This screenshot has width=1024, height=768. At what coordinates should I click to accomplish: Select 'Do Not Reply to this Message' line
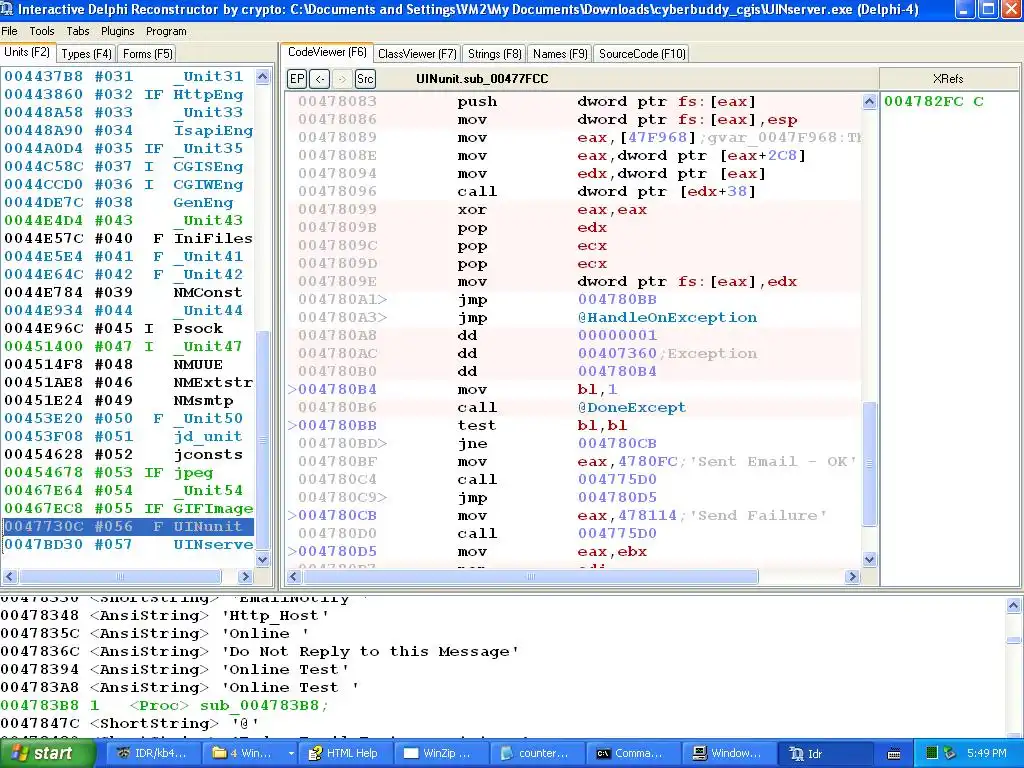pos(260,652)
